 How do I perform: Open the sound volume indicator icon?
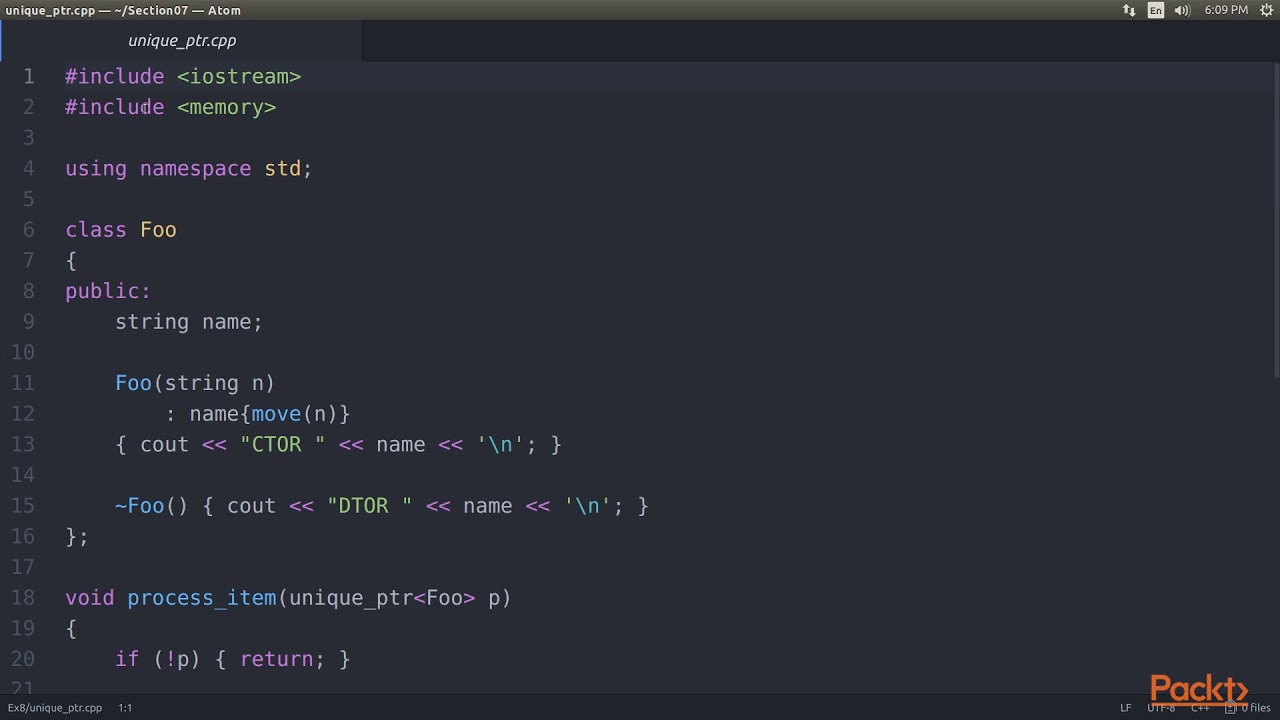(1182, 10)
